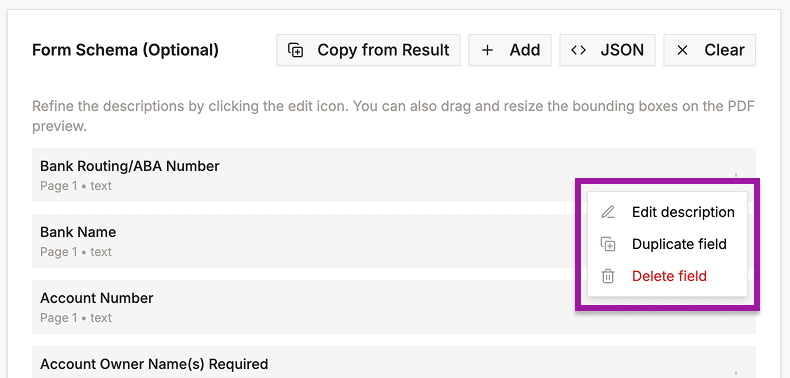Clear the form schema
The width and height of the screenshot is (790, 378).
[709, 50]
